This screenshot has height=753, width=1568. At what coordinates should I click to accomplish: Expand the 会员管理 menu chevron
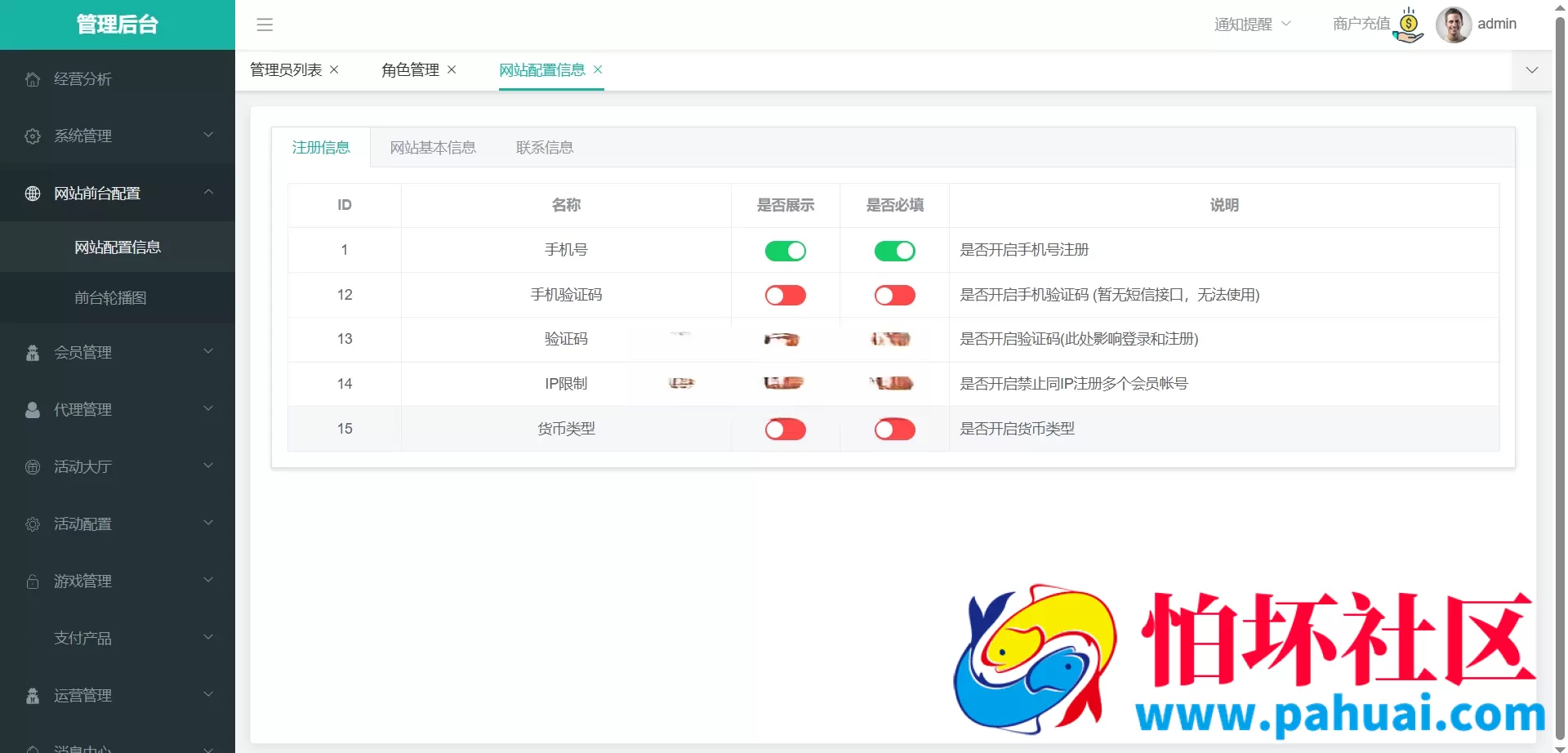click(208, 351)
